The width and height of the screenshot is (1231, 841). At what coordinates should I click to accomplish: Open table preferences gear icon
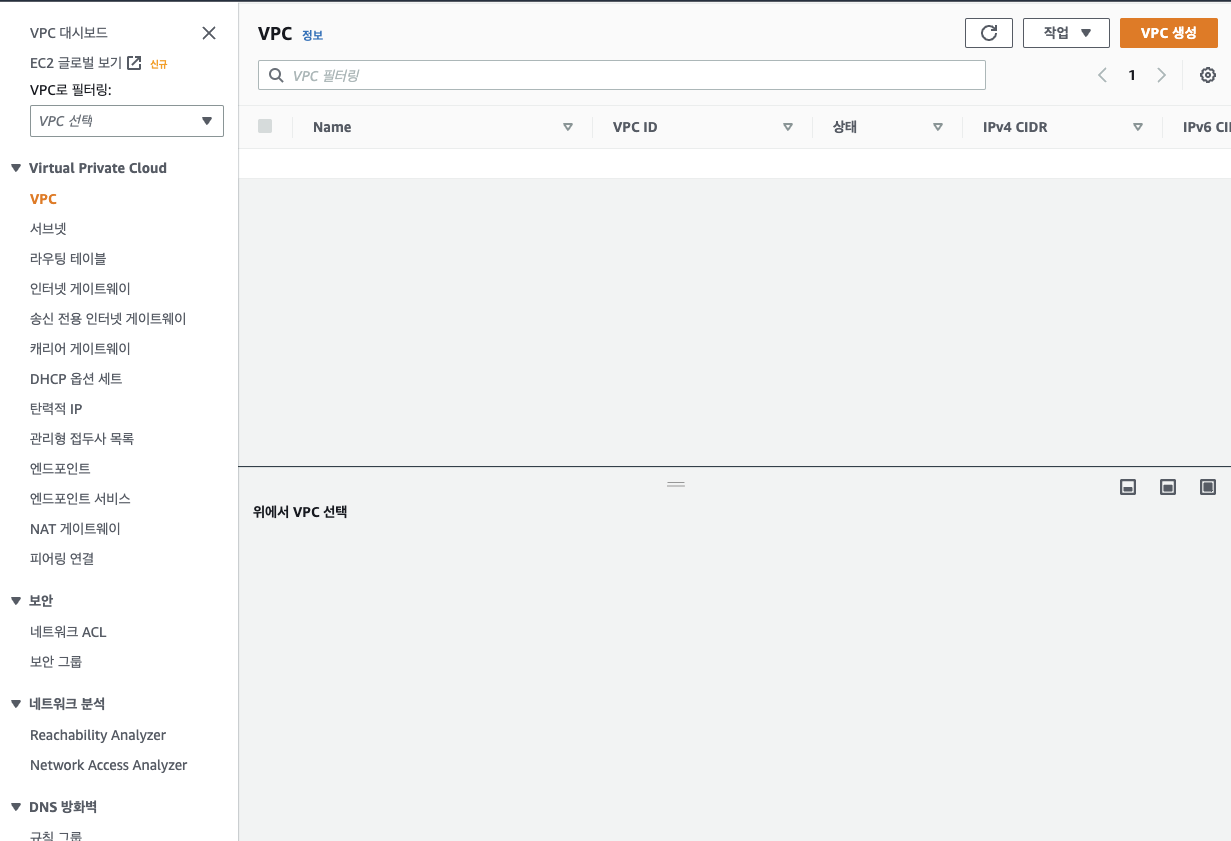click(x=1208, y=75)
